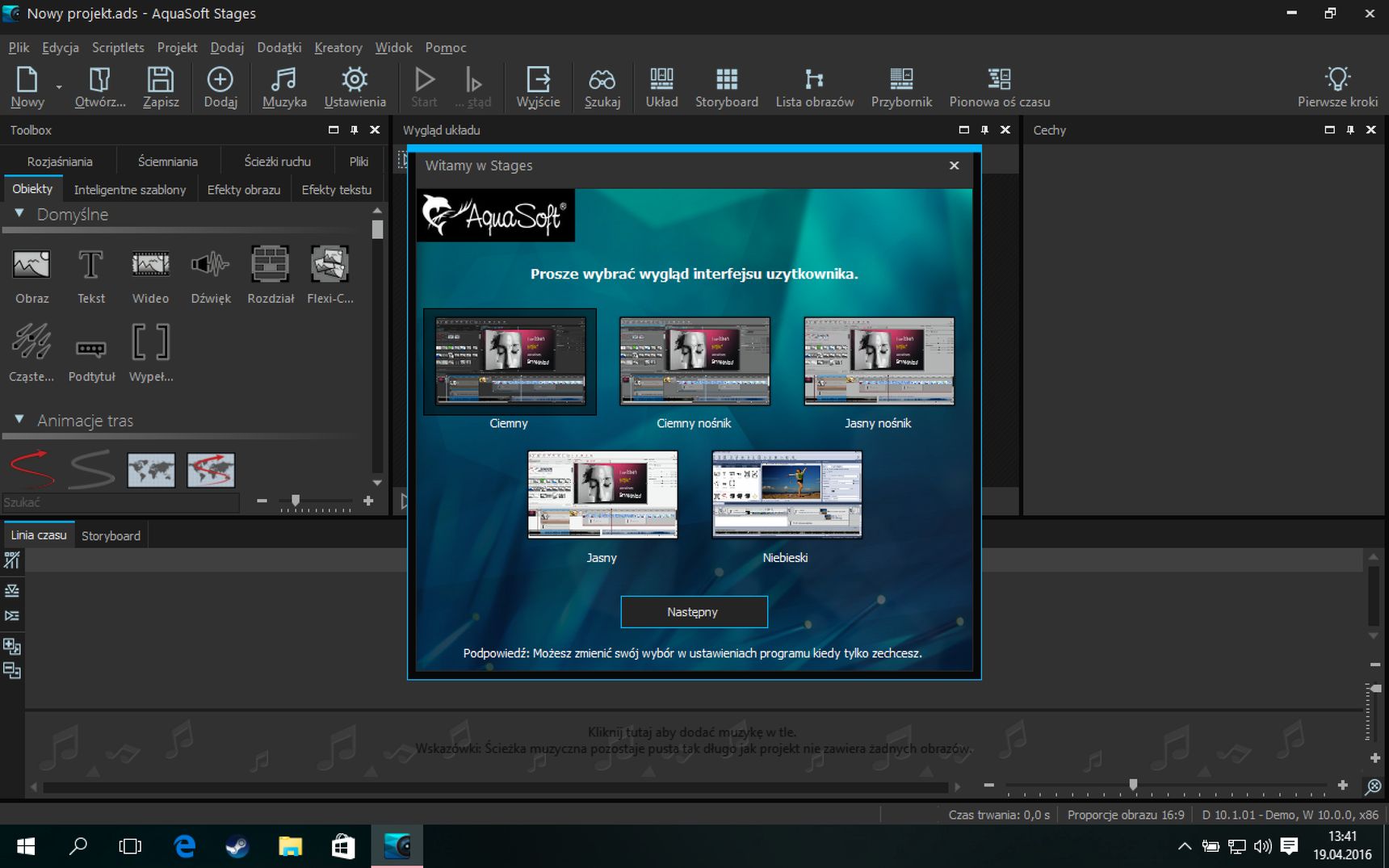This screenshot has width=1389, height=868.
Task: Select the Flexi-Collage object in Toolbox
Action: (x=329, y=275)
